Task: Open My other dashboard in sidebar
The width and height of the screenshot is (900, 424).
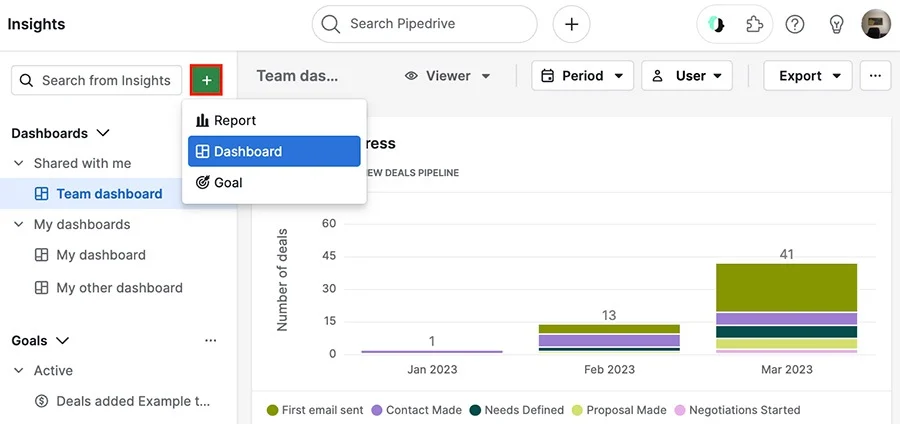Action: pos(119,288)
